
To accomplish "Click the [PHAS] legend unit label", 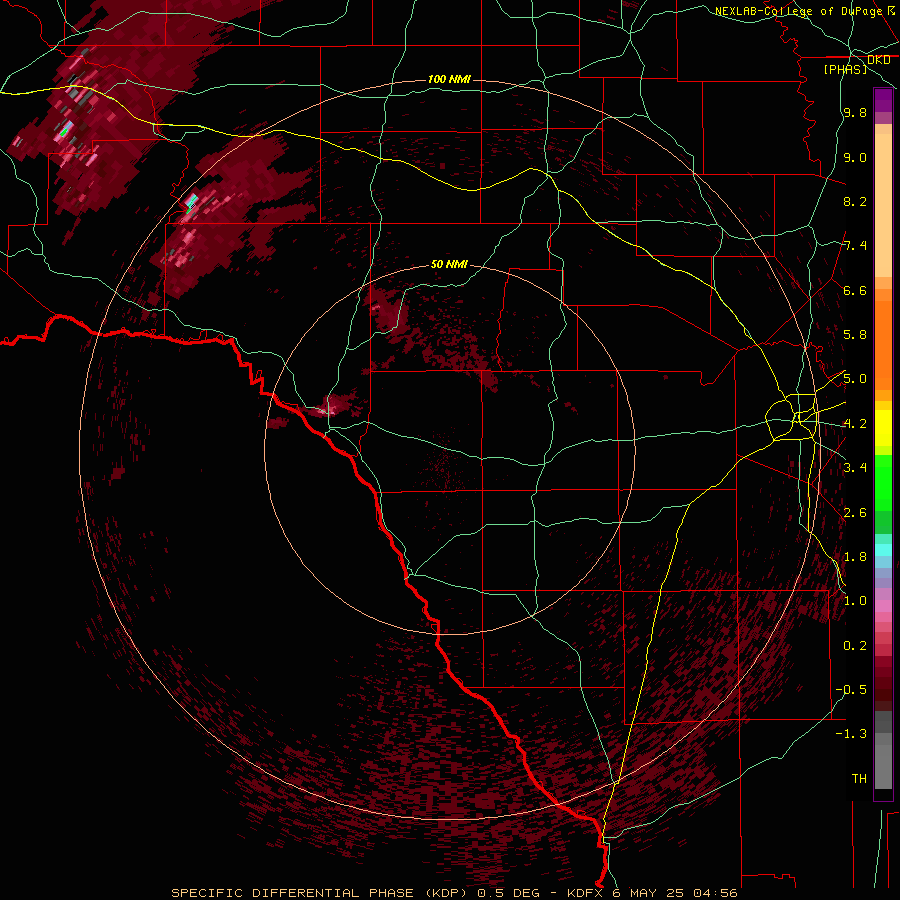I will [845, 69].
